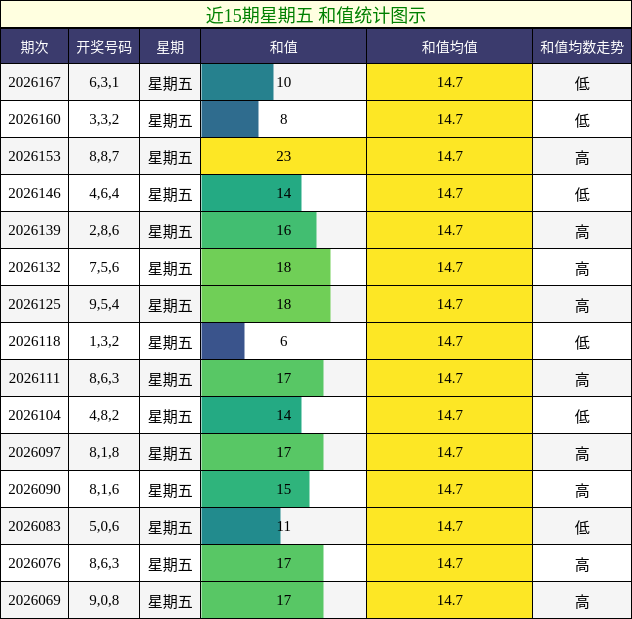This screenshot has height=619, width=632.
Task: Click sum bar 17 in row 2026111
Action: click(262, 378)
